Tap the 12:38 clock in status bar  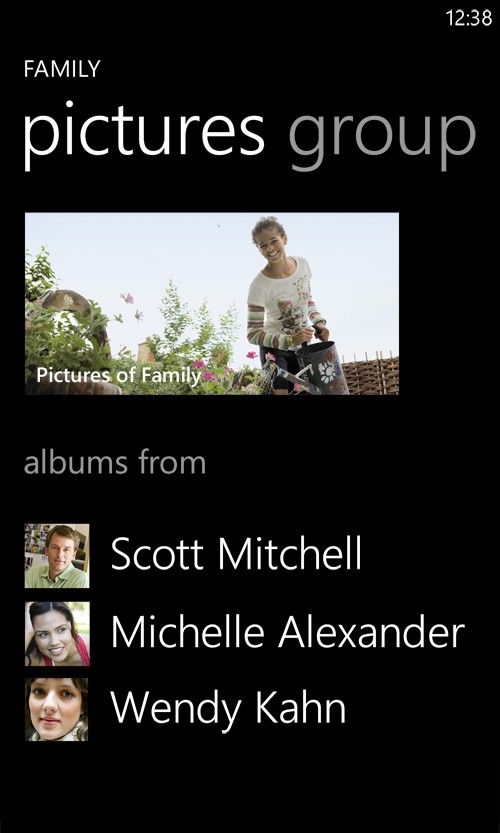click(469, 18)
